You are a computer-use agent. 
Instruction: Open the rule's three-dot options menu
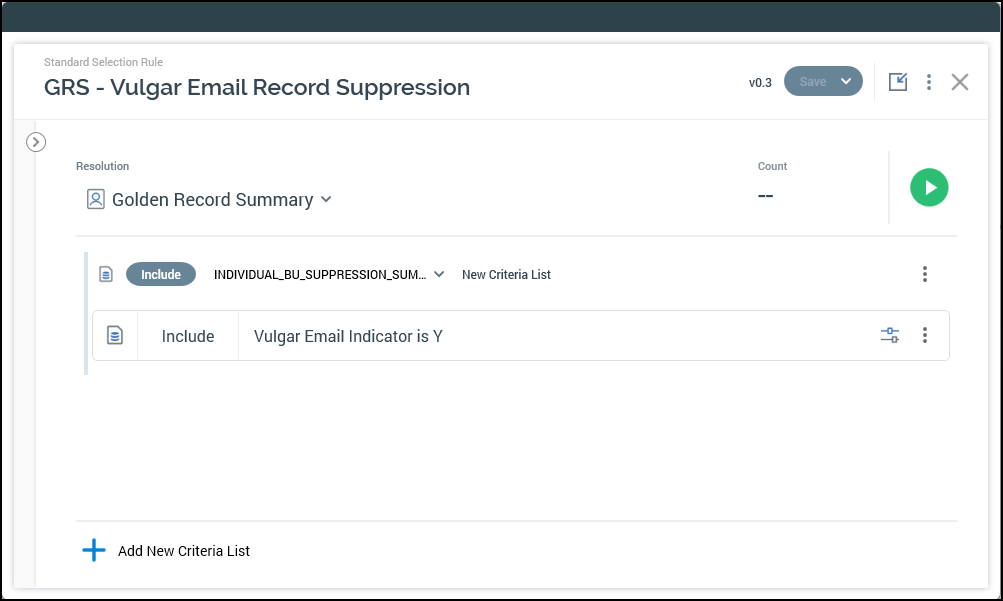[x=929, y=82]
